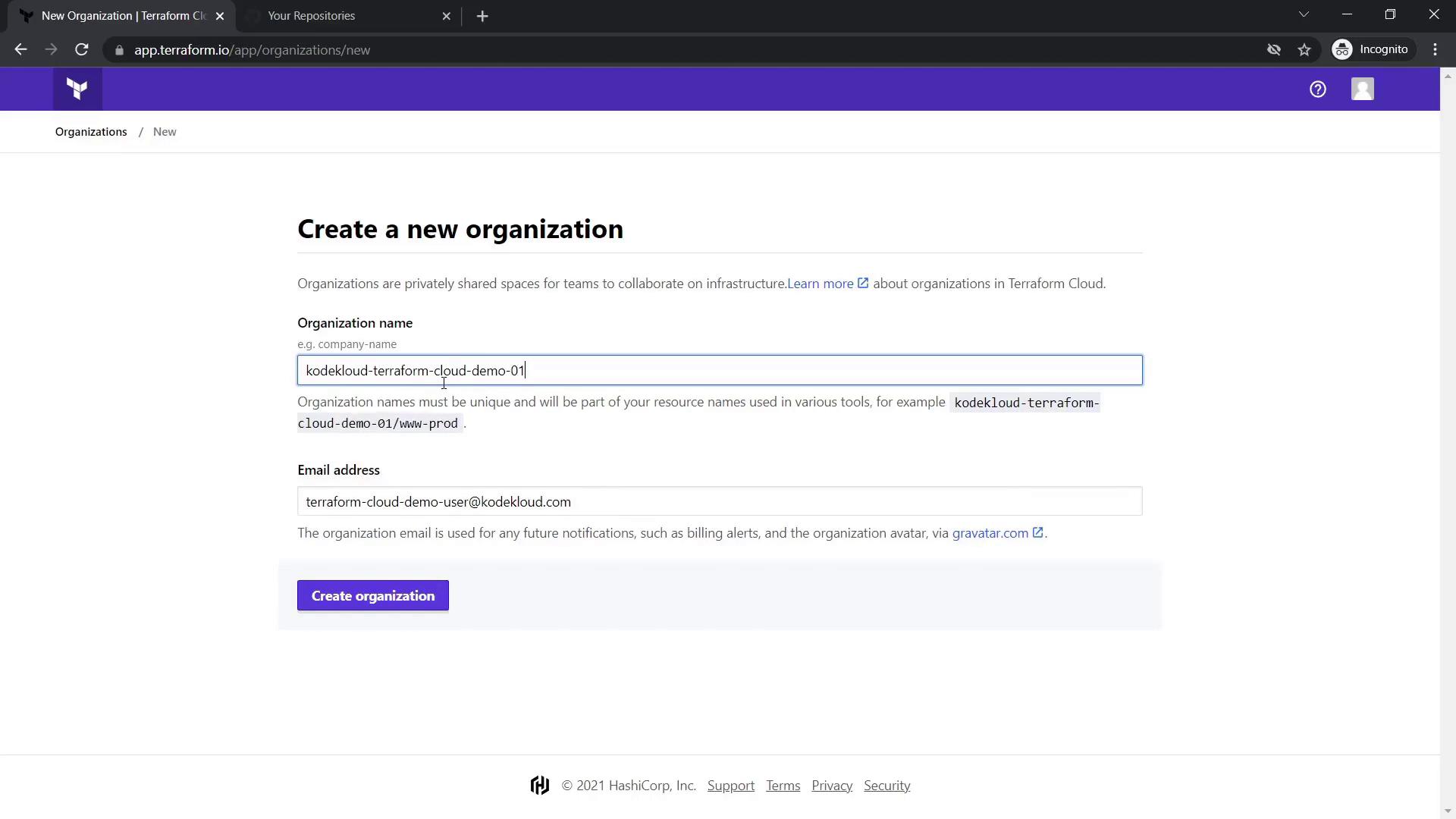The width and height of the screenshot is (1456, 819).
Task: Click the Terraform logo in header
Action: pos(77,89)
